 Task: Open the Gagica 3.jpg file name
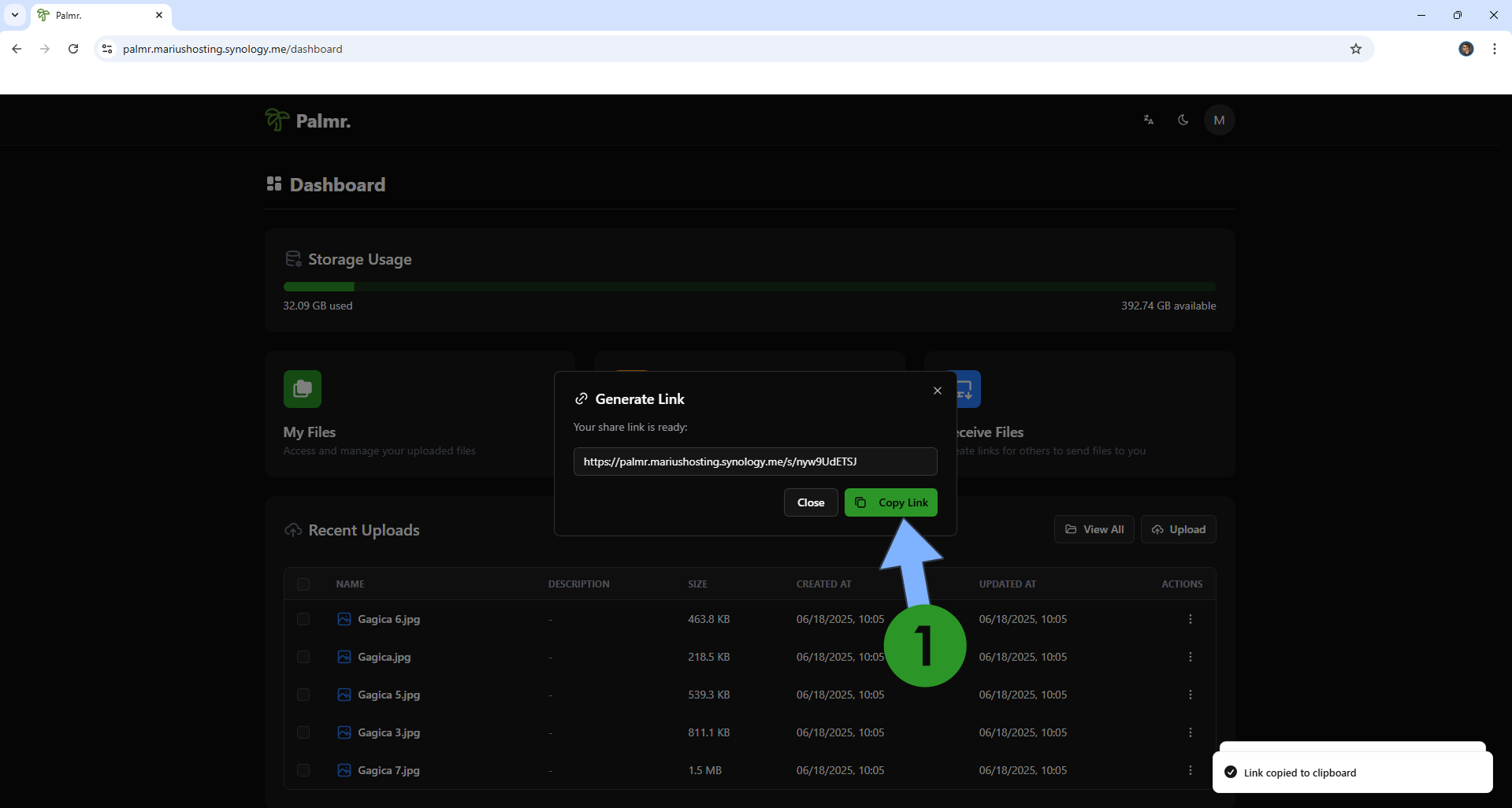(389, 732)
